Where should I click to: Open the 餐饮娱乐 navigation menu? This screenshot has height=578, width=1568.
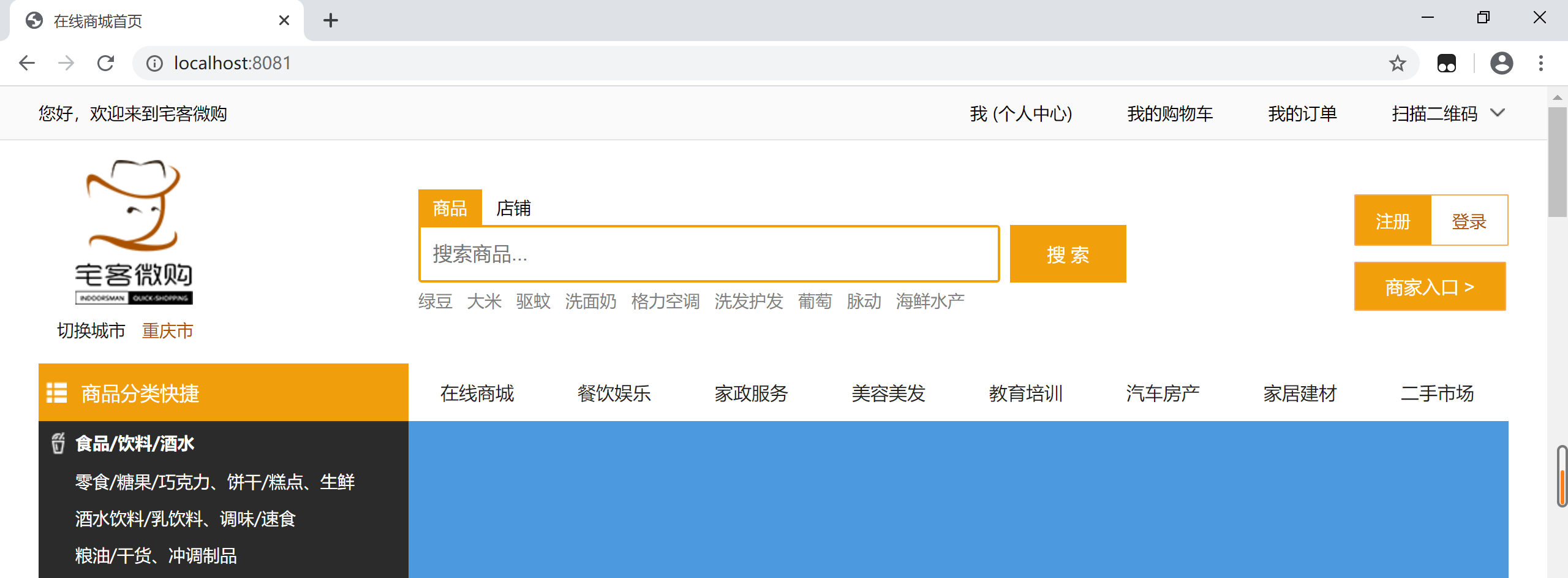(x=614, y=393)
